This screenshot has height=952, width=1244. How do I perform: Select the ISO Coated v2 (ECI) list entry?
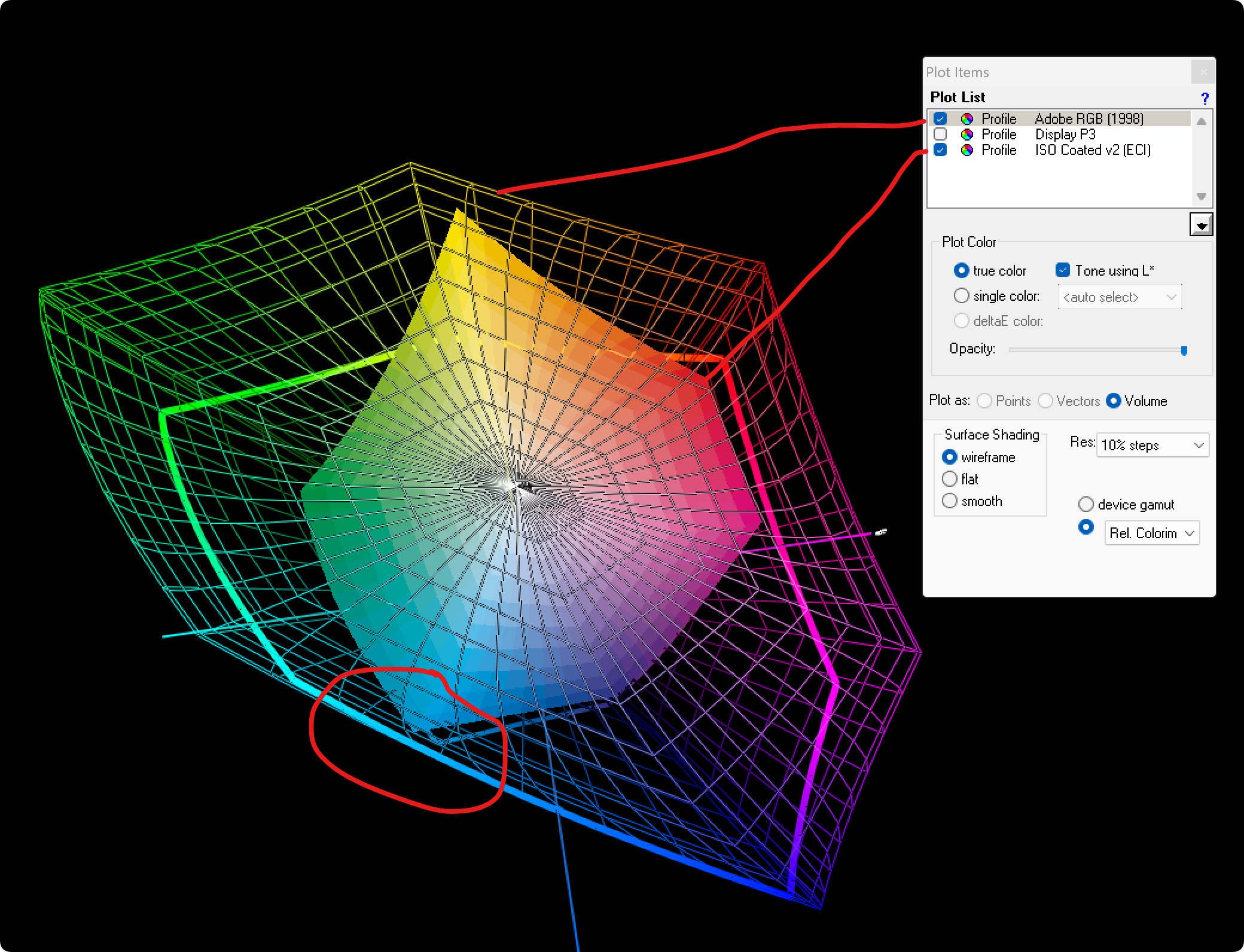tap(1093, 150)
